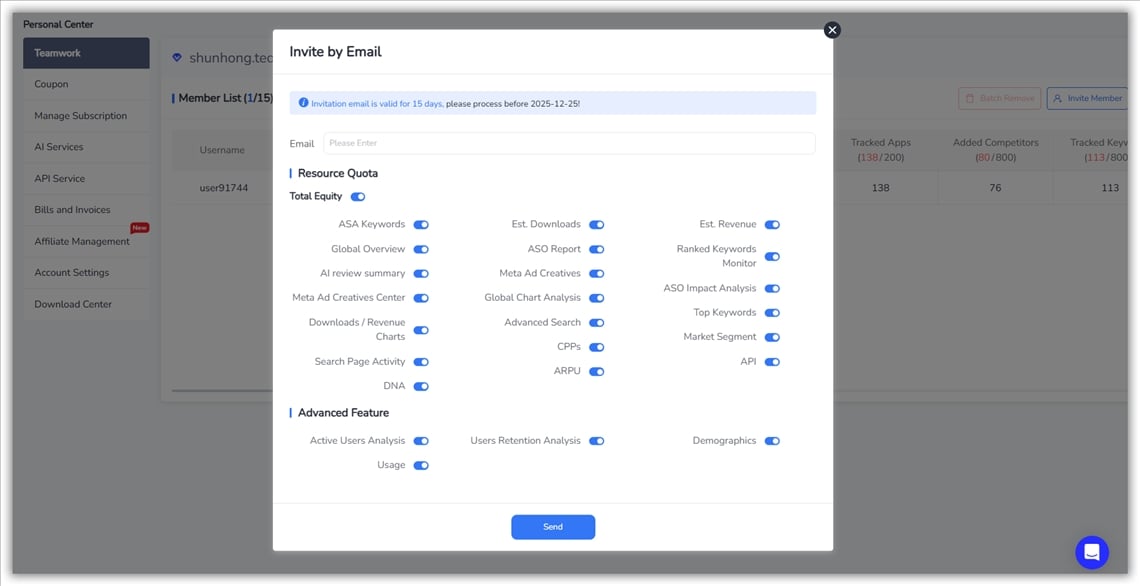This screenshot has height=586, width=1140.
Task: Turn off the DNA toggle
Action: pyautogui.click(x=421, y=386)
